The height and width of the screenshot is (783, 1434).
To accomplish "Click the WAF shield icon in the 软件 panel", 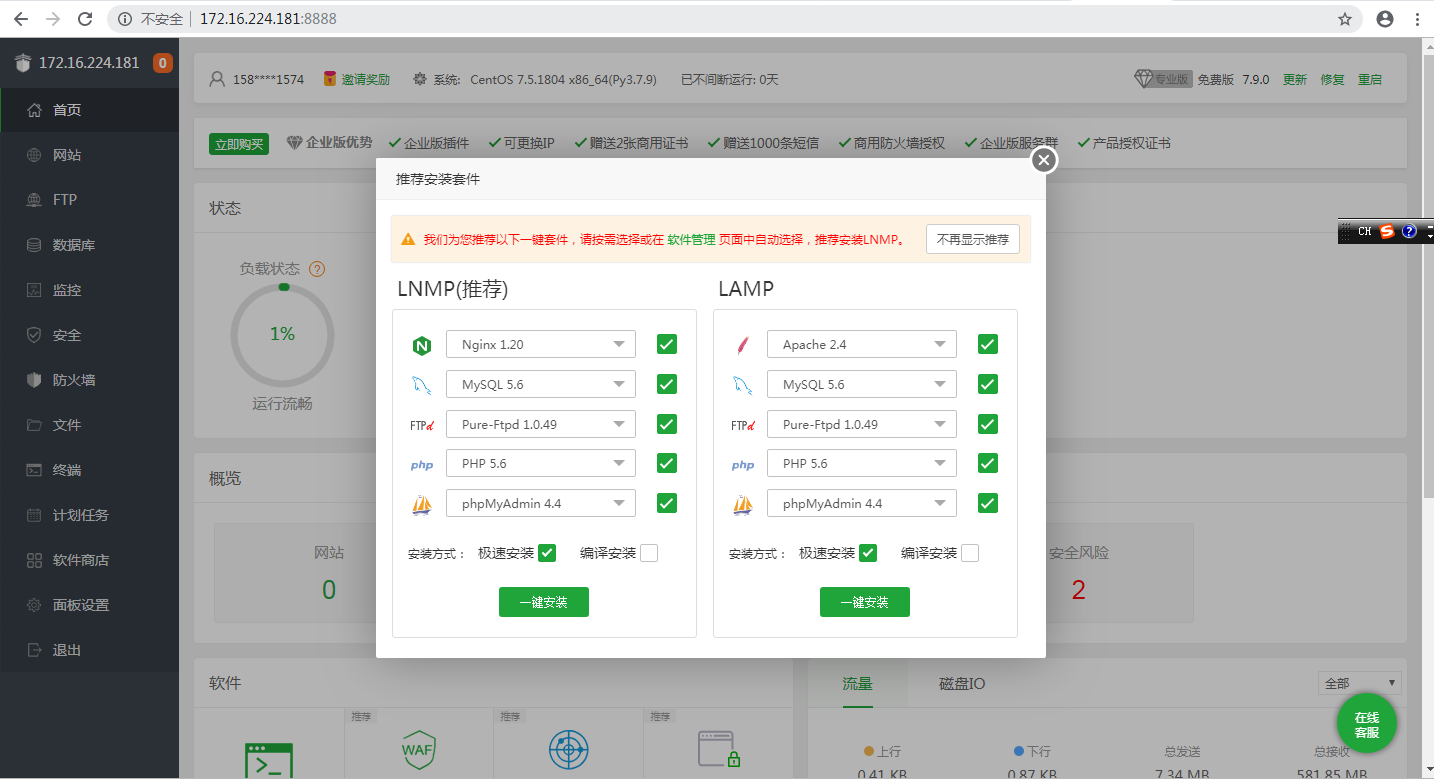I will point(418,749).
